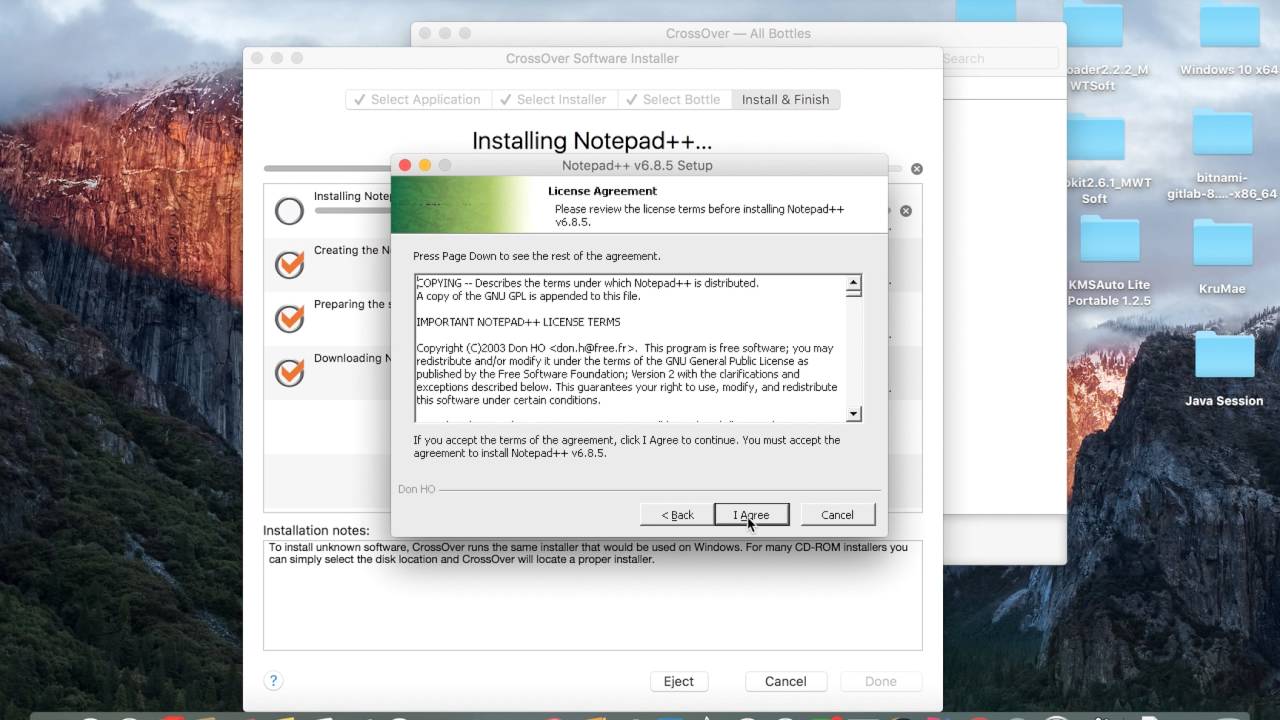Viewport: 1280px width, 720px height.
Task: Switch to Select Bottle tab
Action: pyautogui.click(x=674, y=99)
